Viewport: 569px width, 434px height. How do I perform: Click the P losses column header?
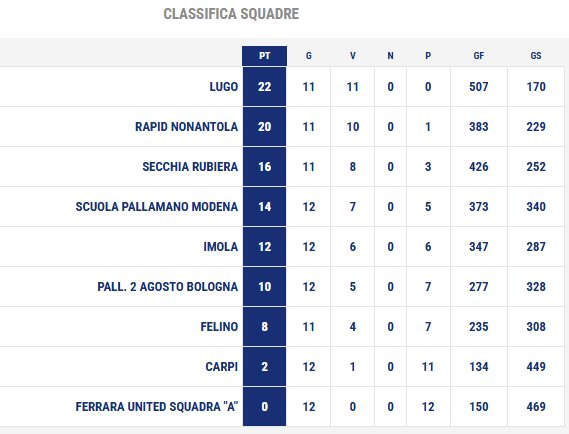[428, 56]
